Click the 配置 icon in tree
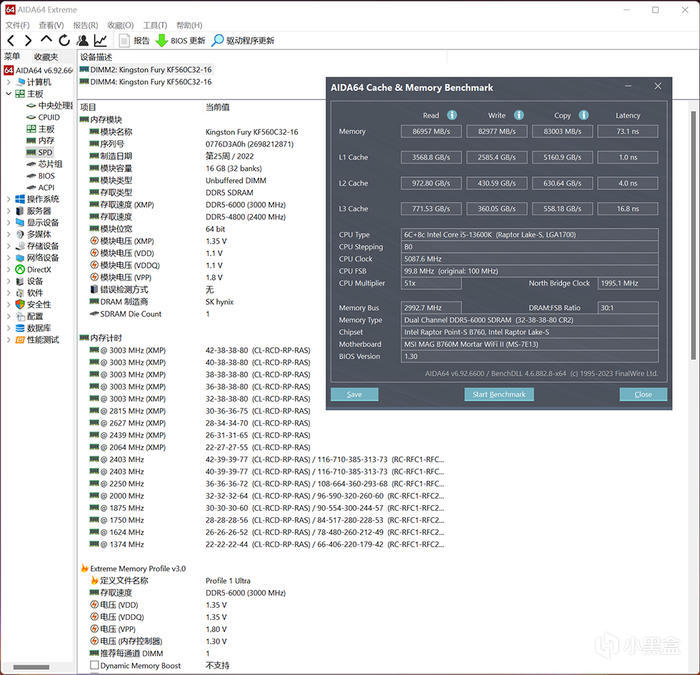This screenshot has width=700, height=675. pyautogui.click(x=20, y=317)
